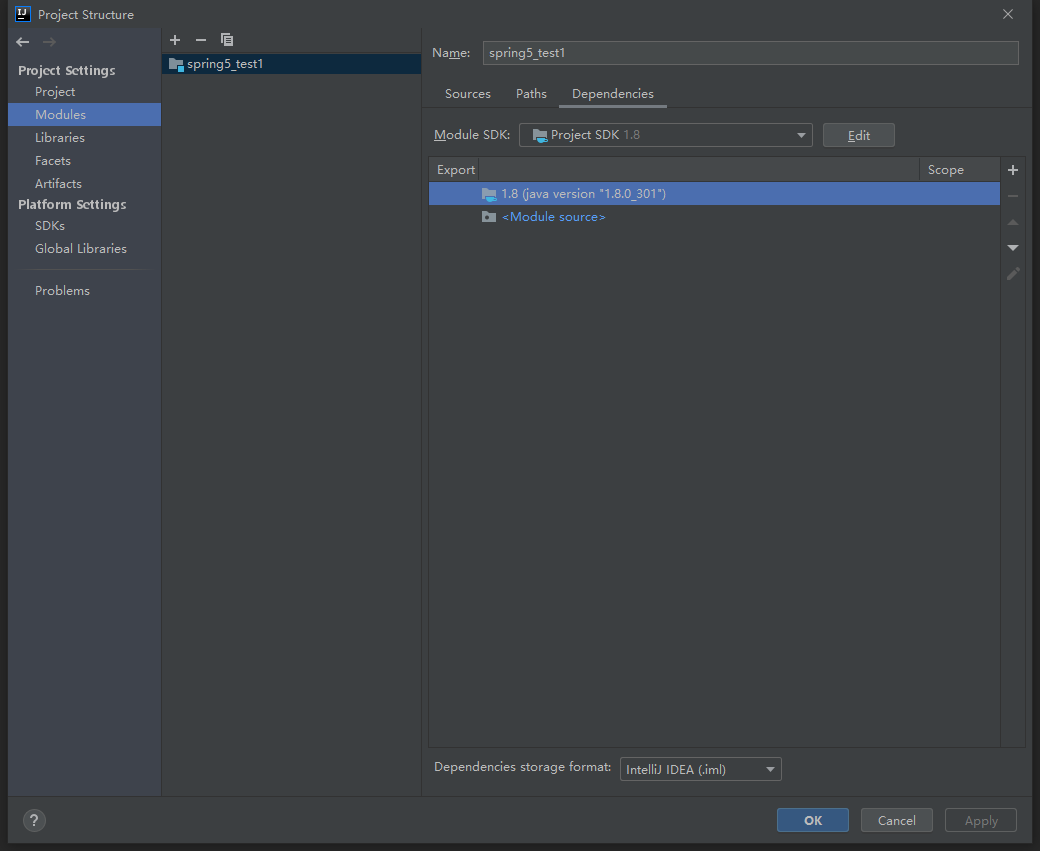Screen dimensions: 1040x851
Task: Add a dependency with plus icon
Action: coord(1013,170)
